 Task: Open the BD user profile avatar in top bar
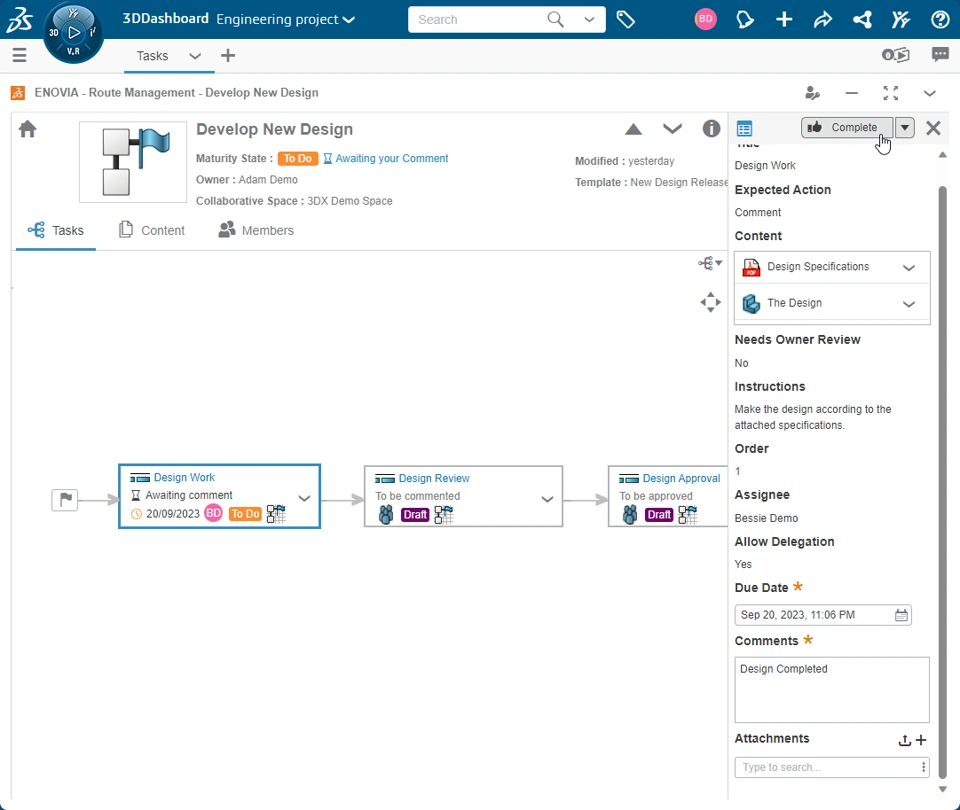click(x=705, y=19)
